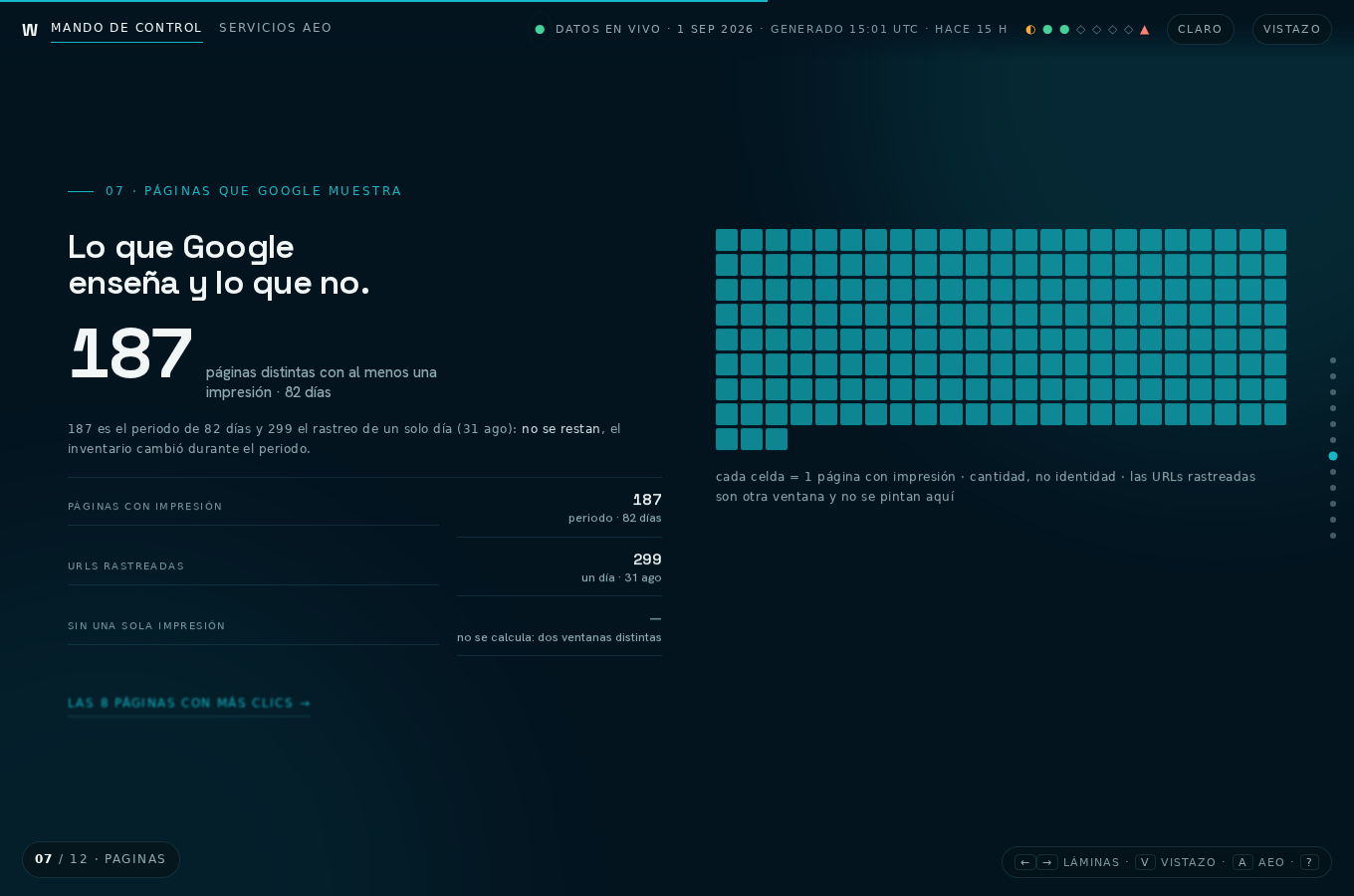Image resolution: width=1354 pixels, height=896 pixels.
Task: Click the A key hint for AEO
Action: click(1242, 862)
